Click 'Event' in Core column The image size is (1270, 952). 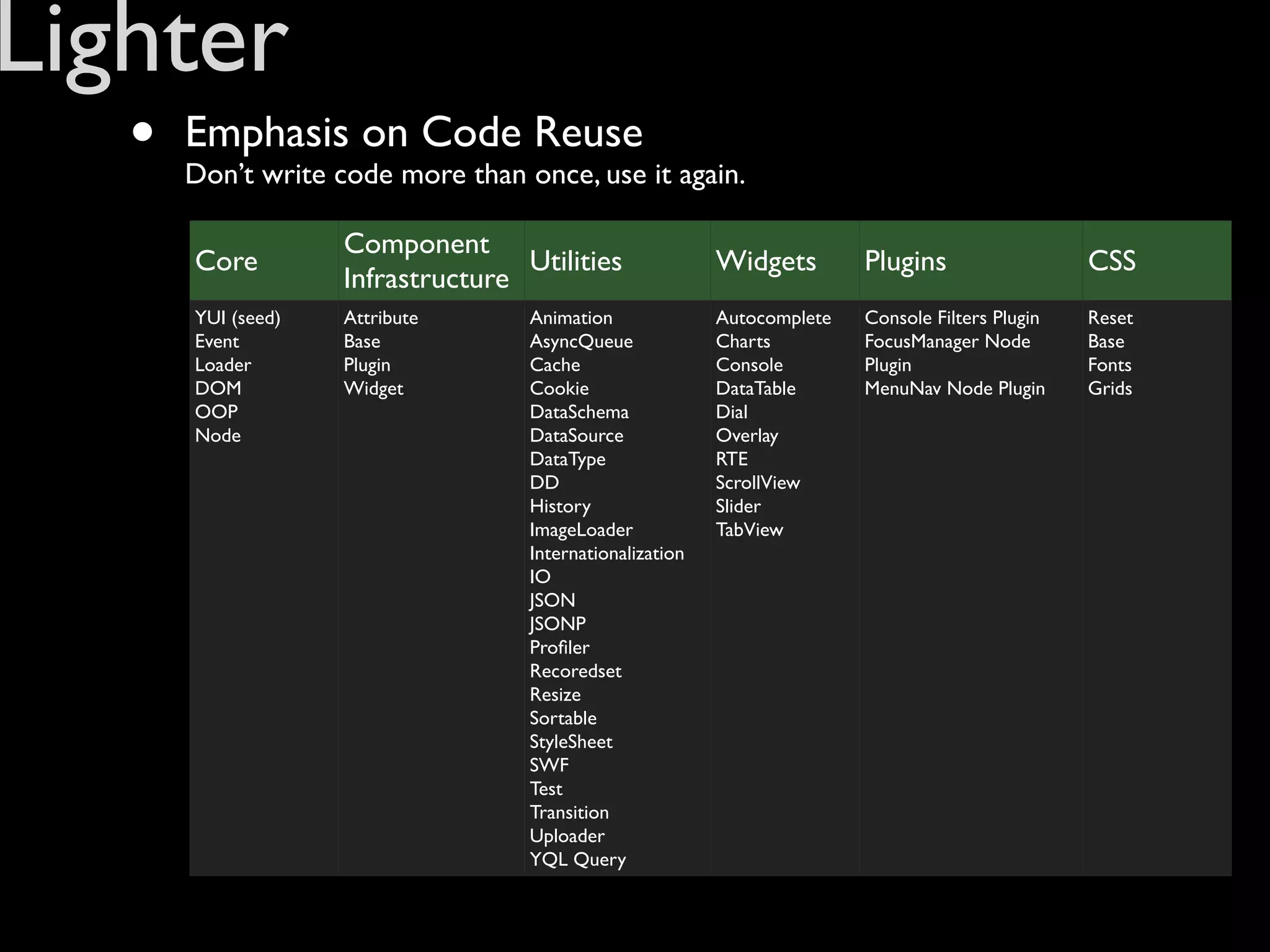pyautogui.click(x=217, y=342)
